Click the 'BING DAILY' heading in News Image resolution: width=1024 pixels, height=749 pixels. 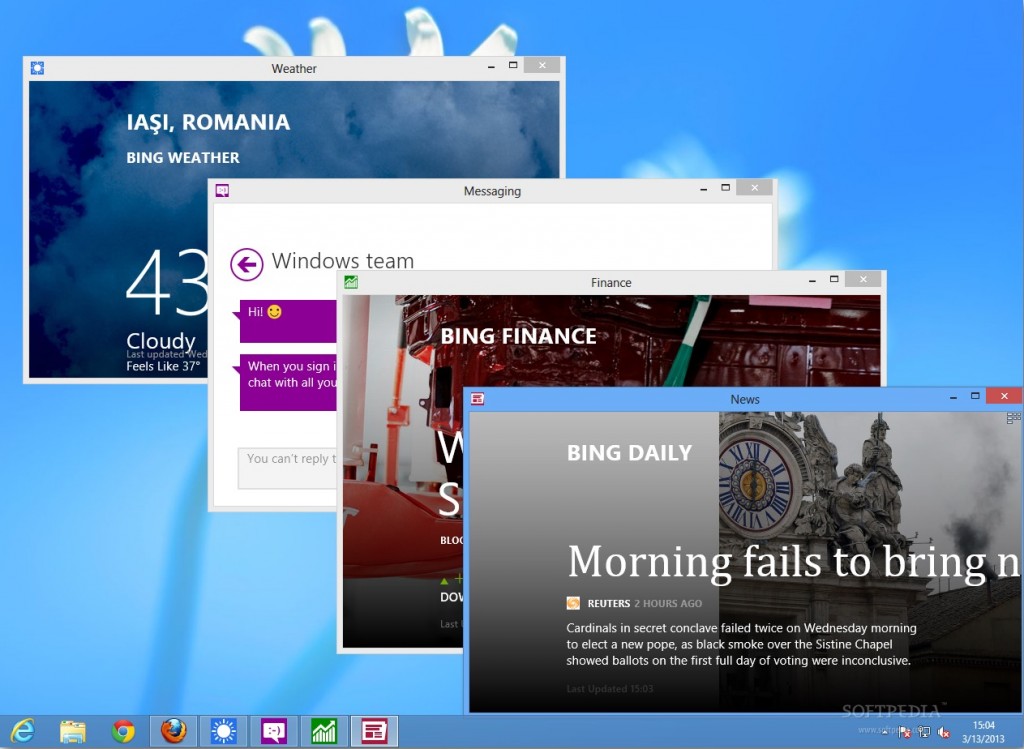[630, 453]
